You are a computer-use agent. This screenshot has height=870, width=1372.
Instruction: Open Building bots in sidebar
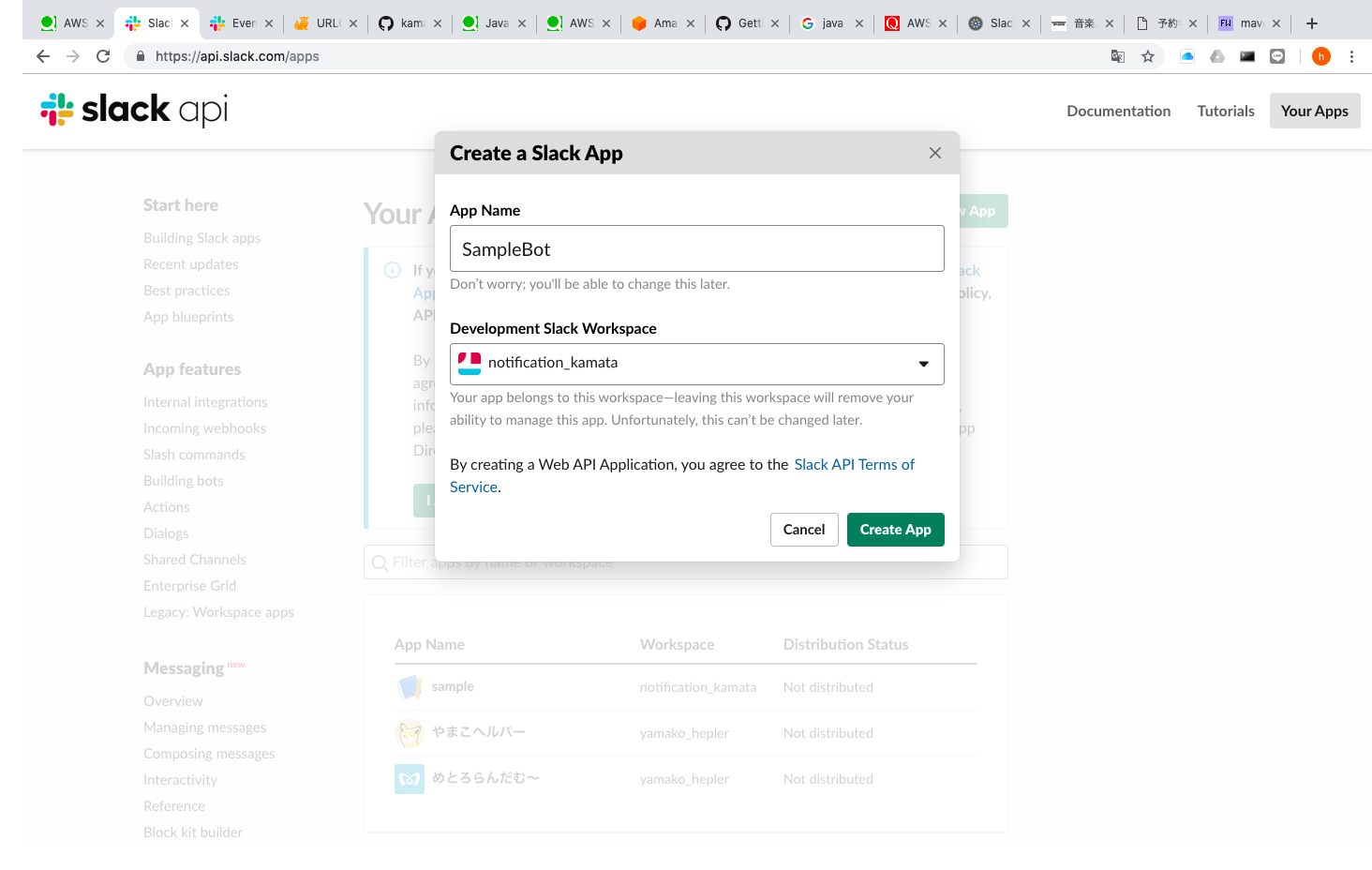pyautogui.click(x=184, y=481)
